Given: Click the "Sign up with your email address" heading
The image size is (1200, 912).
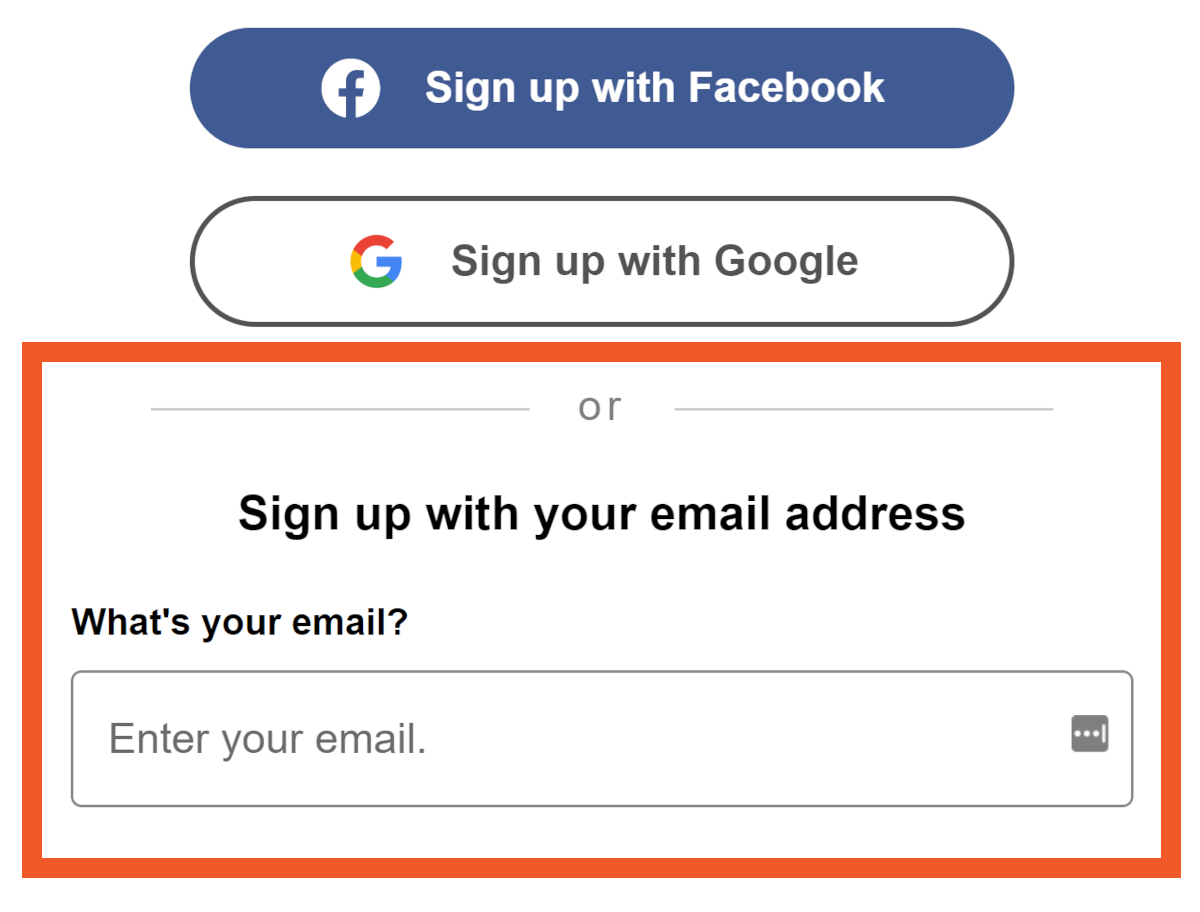Looking at the screenshot, I should pyautogui.click(x=601, y=514).
